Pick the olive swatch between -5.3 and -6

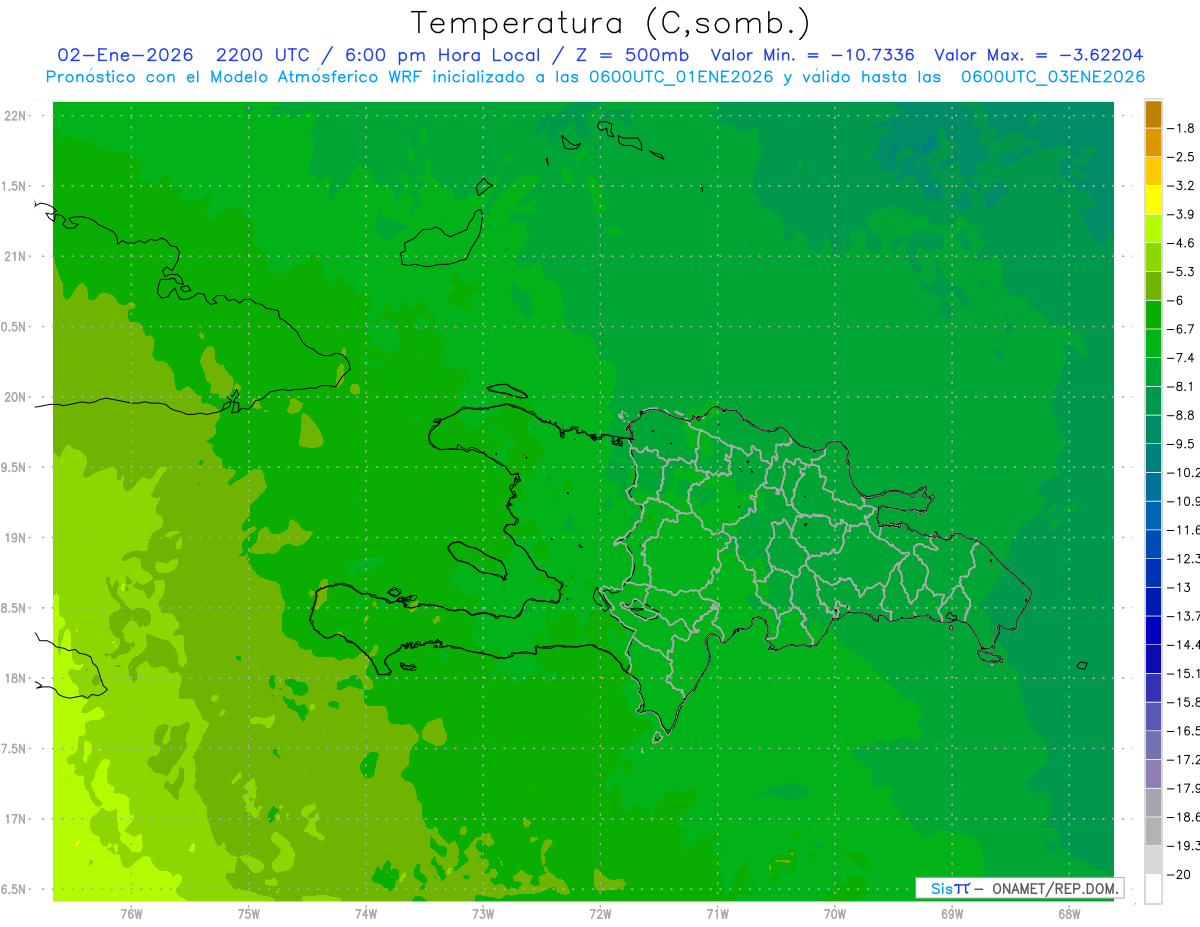pos(1153,286)
